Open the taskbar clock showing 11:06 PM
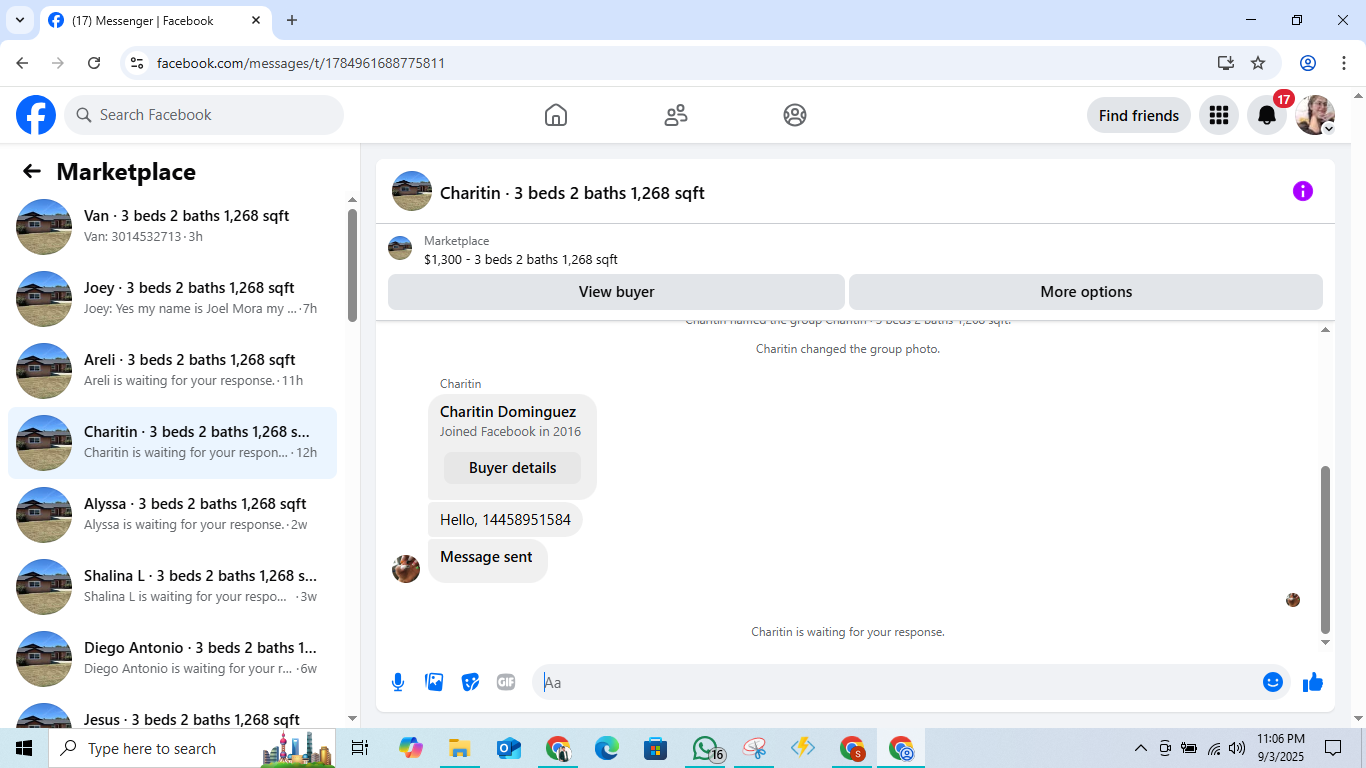This screenshot has height=768, width=1366. [1281, 748]
